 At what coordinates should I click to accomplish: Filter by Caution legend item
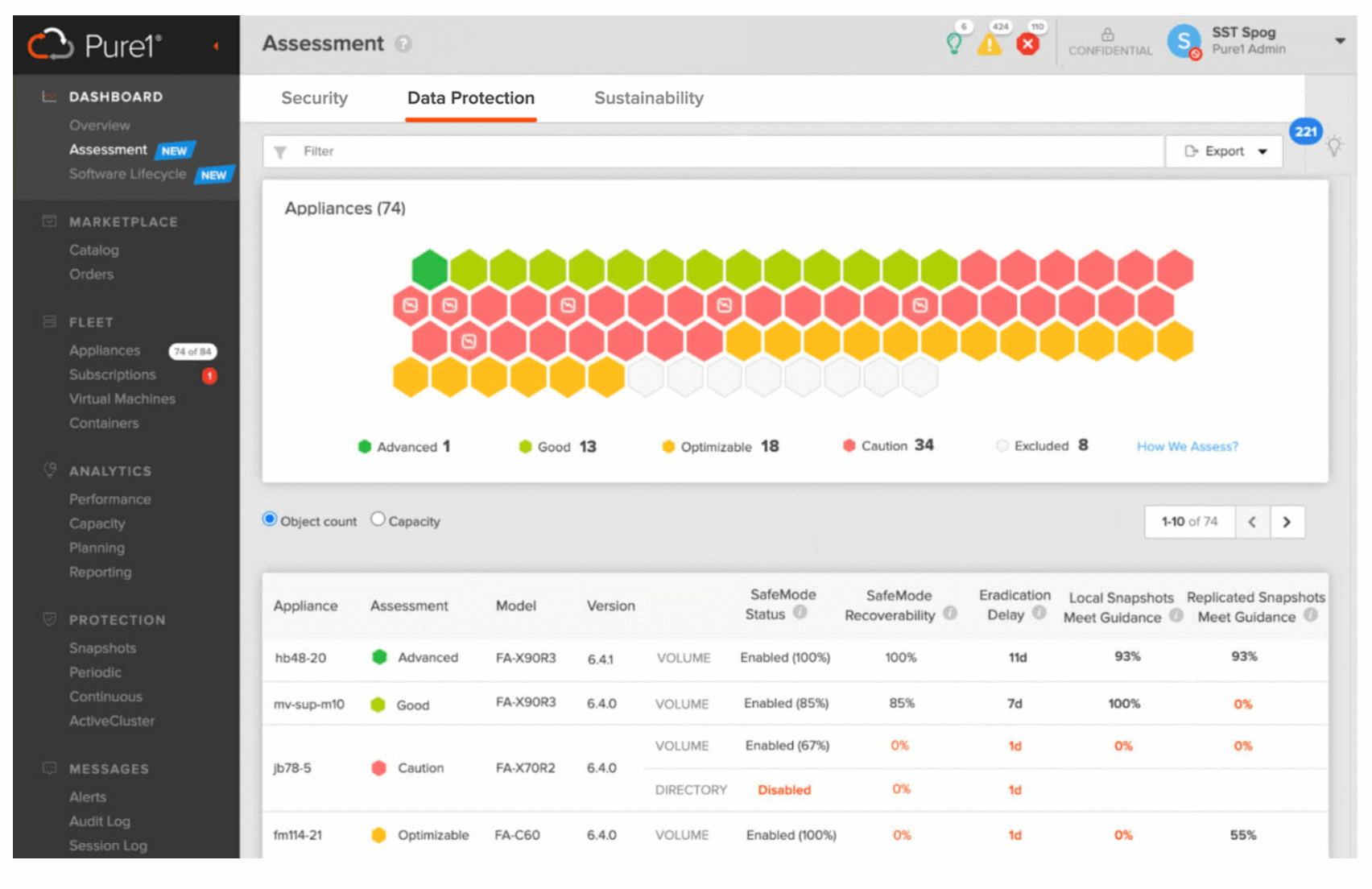click(x=888, y=445)
